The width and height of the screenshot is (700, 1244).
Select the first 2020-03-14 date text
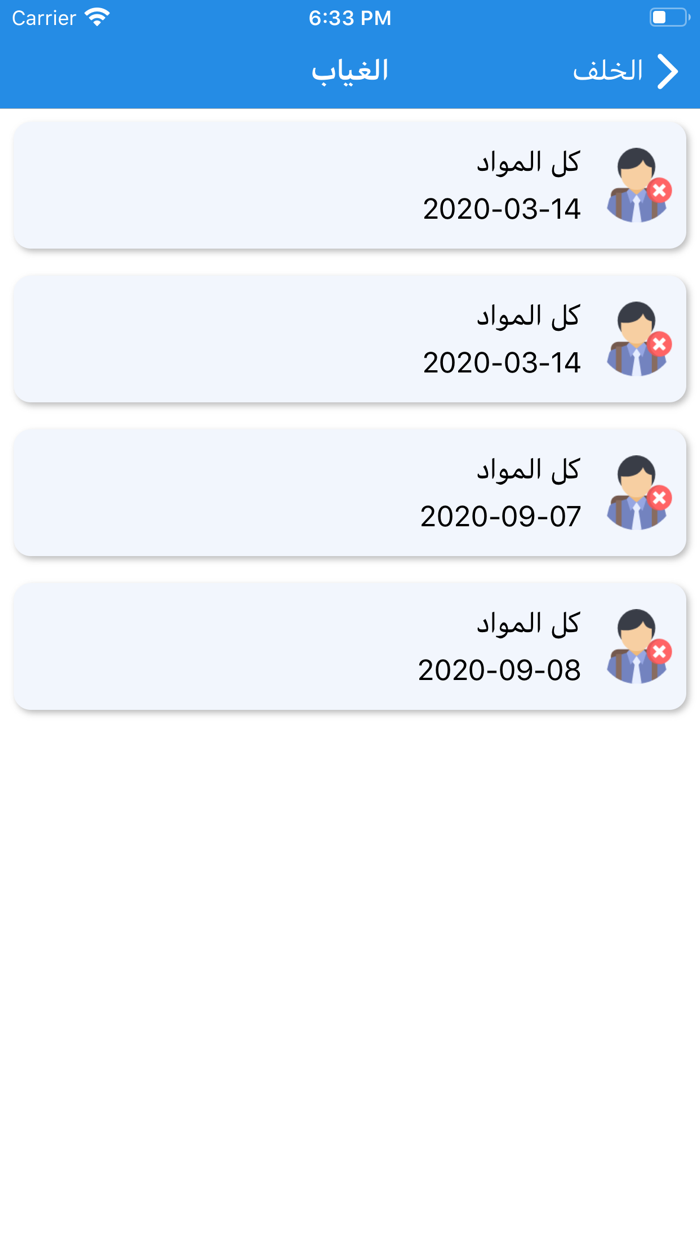click(501, 209)
